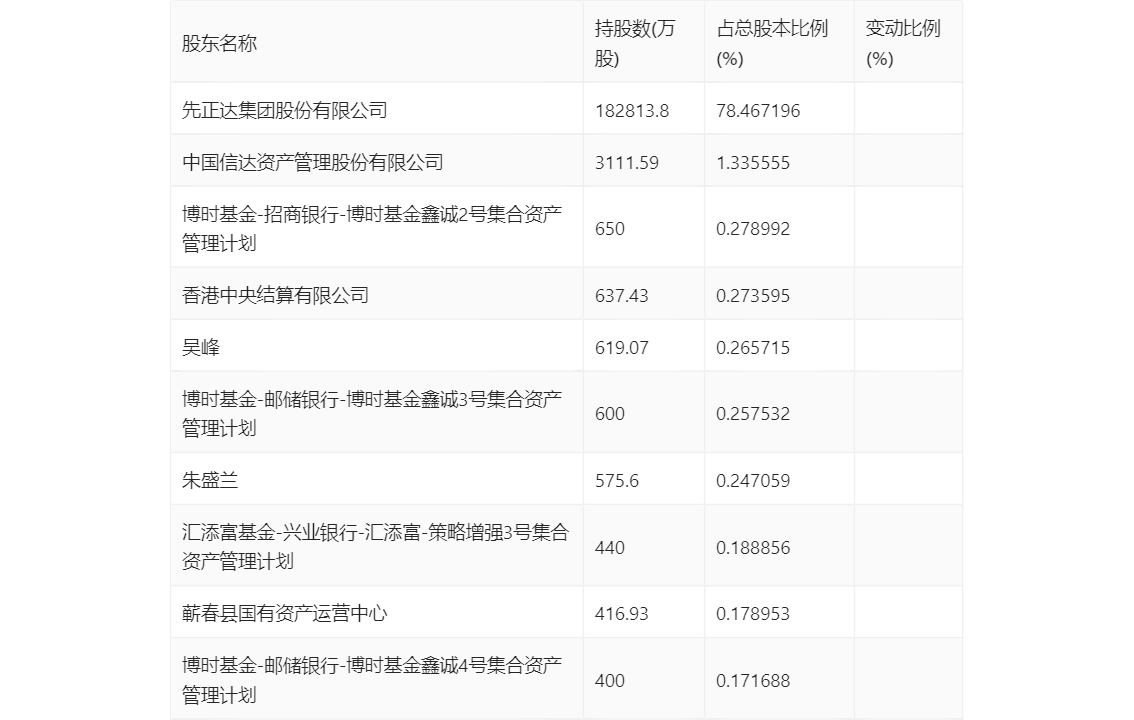The width and height of the screenshot is (1134, 720).
Task: Click the 股东名称 column header
Action: (219, 43)
